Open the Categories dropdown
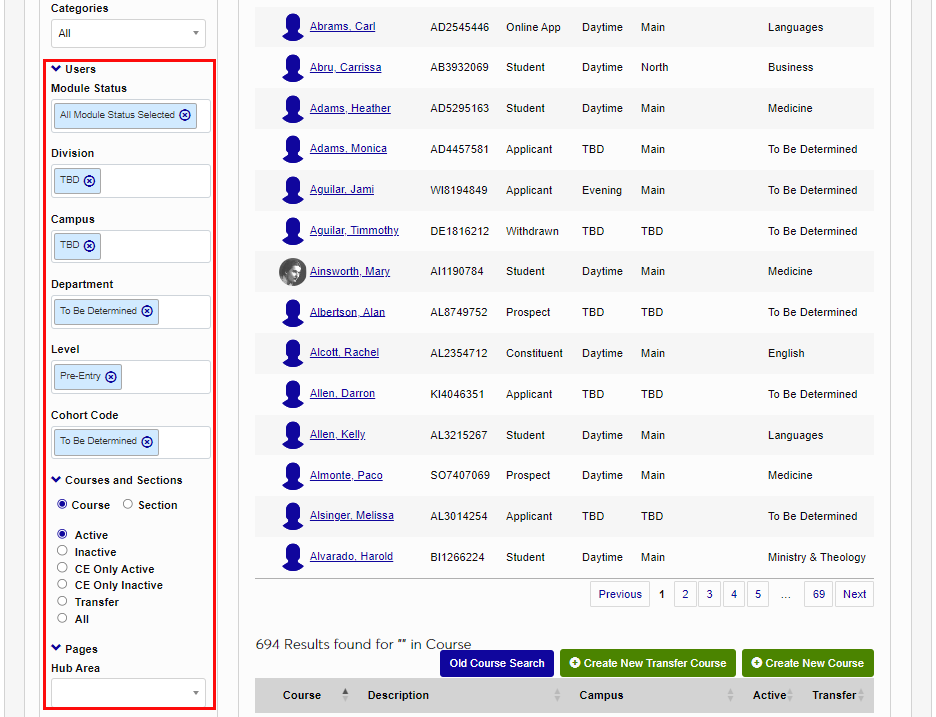The width and height of the screenshot is (936, 717). tap(128, 33)
